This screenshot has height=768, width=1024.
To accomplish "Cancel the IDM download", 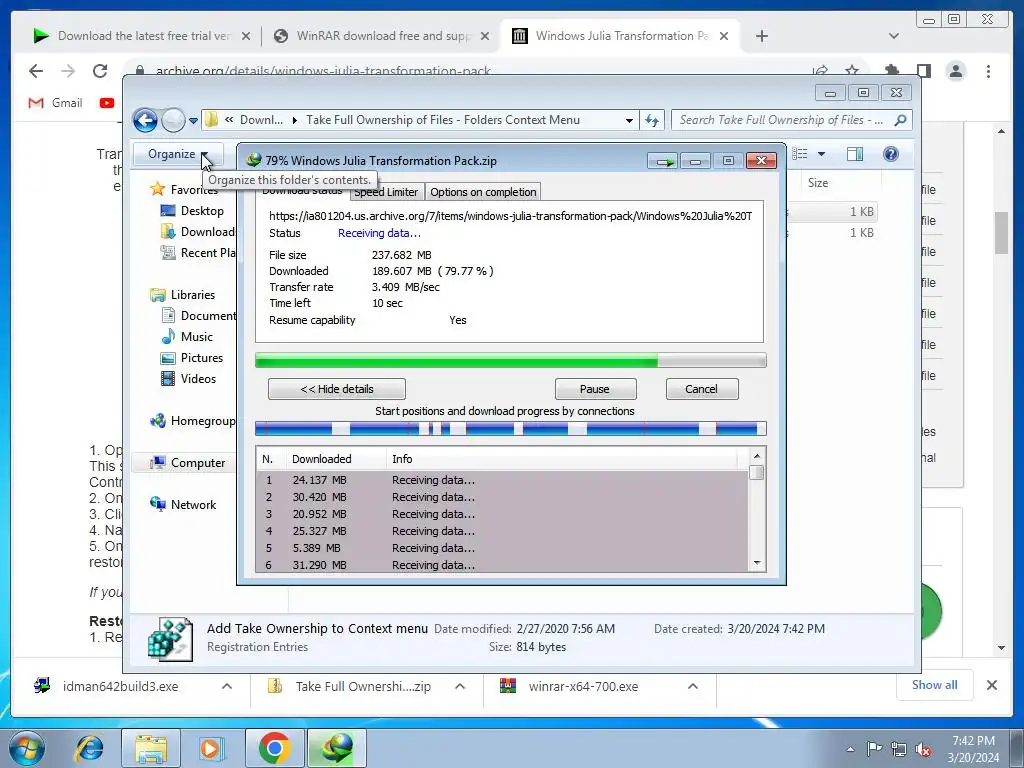I will click(702, 389).
